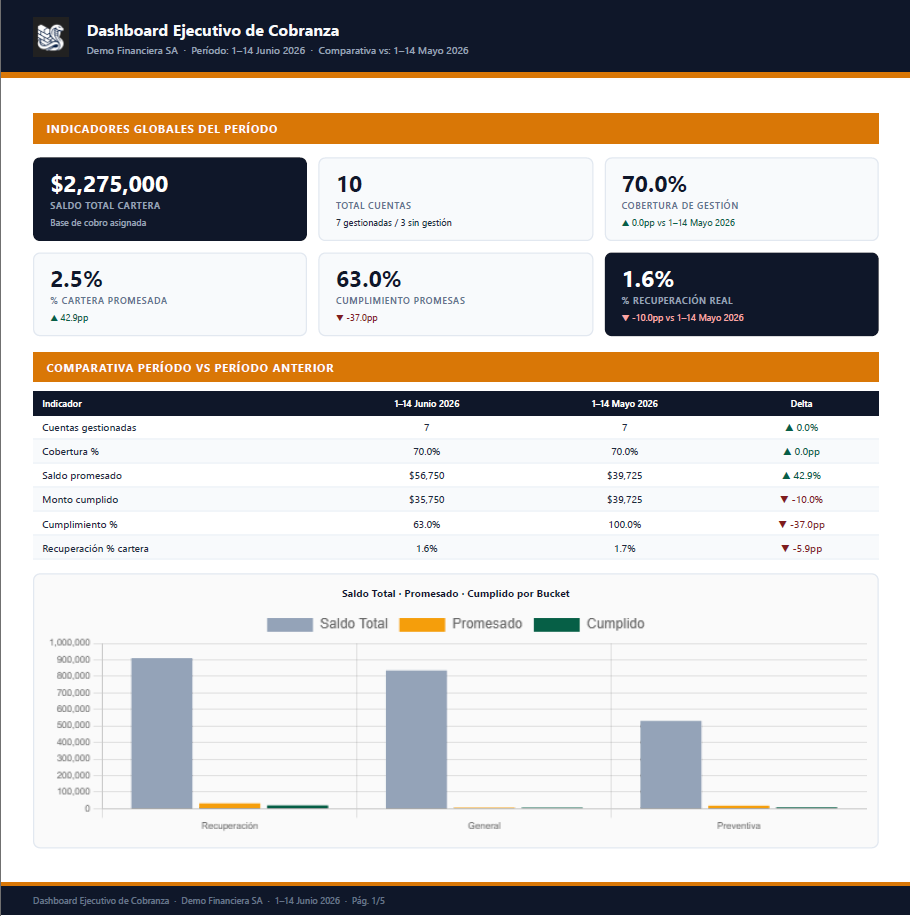Click the 1–14 Junio 2026 column header

click(x=427, y=404)
